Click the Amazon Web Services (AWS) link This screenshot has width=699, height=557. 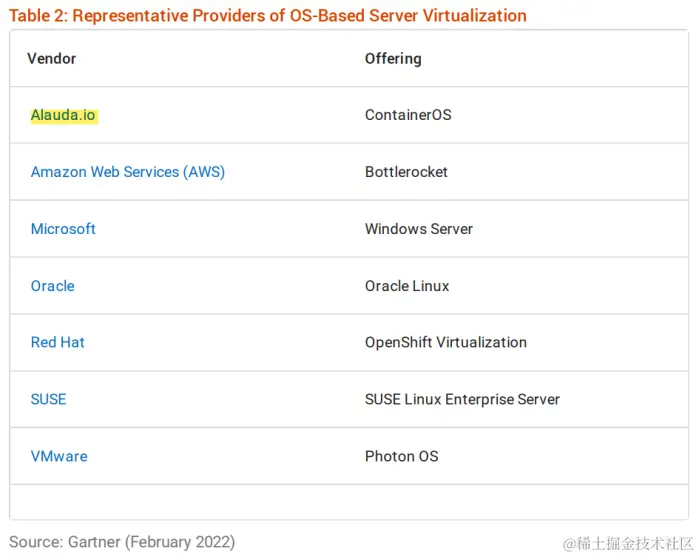pyautogui.click(x=128, y=172)
